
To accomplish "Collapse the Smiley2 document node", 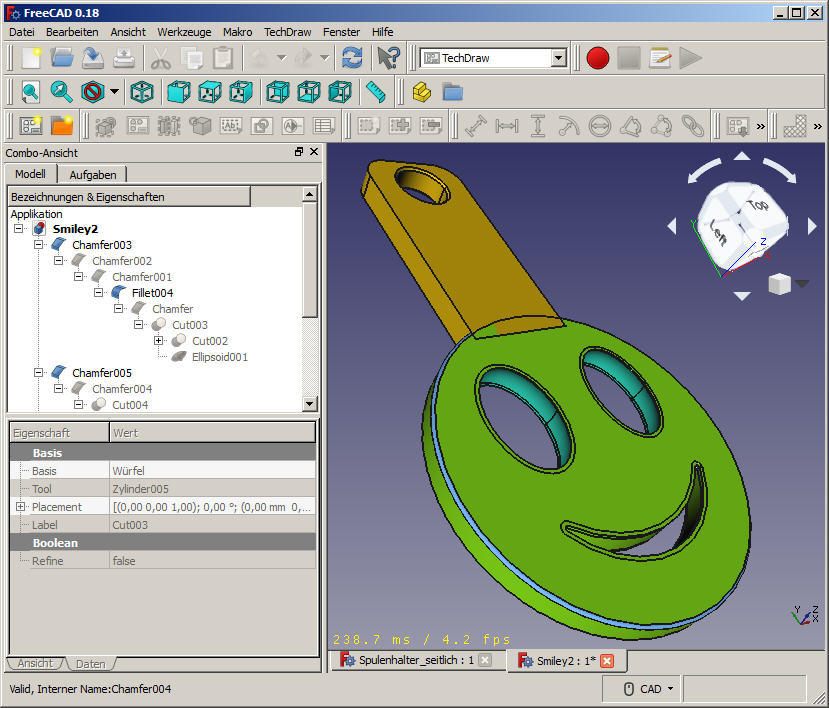I will (x=19, y=228).
